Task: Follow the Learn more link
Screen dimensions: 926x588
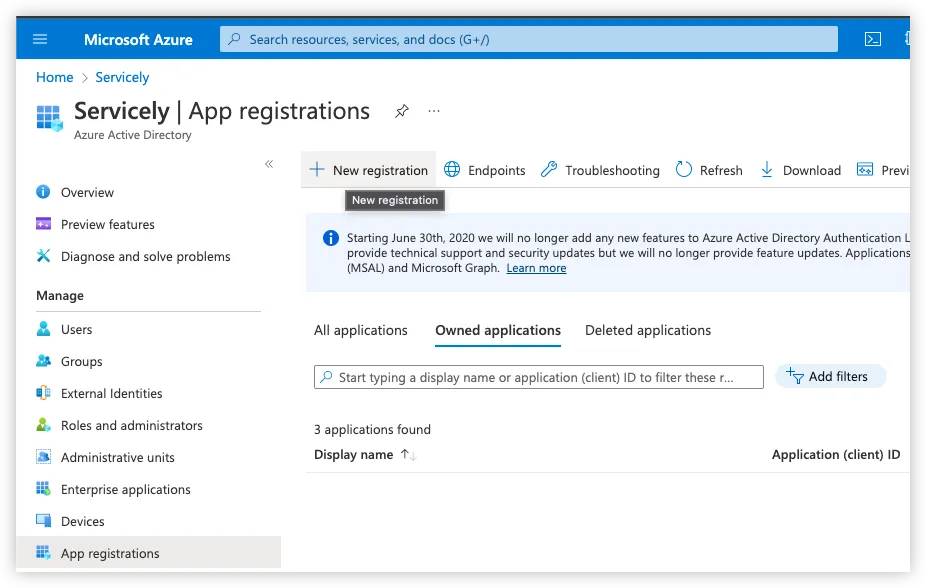Action: coord(536,268)
